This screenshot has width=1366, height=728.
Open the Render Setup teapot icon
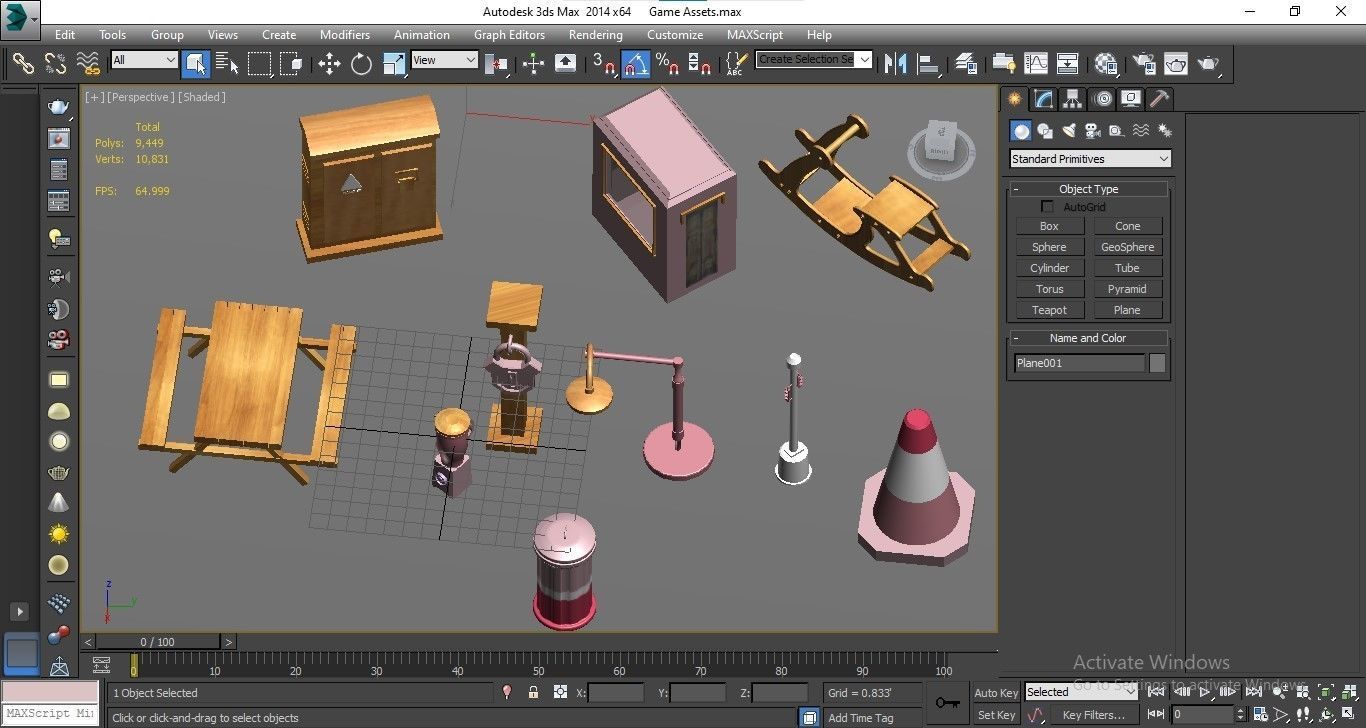(x=1143, y=64)
